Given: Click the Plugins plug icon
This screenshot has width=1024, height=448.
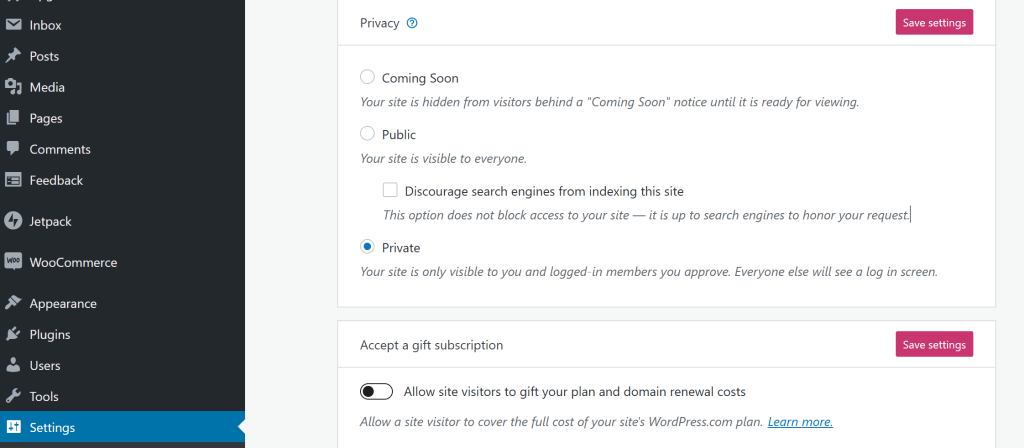Looking at the screenshot, I should tap(14, 334).
